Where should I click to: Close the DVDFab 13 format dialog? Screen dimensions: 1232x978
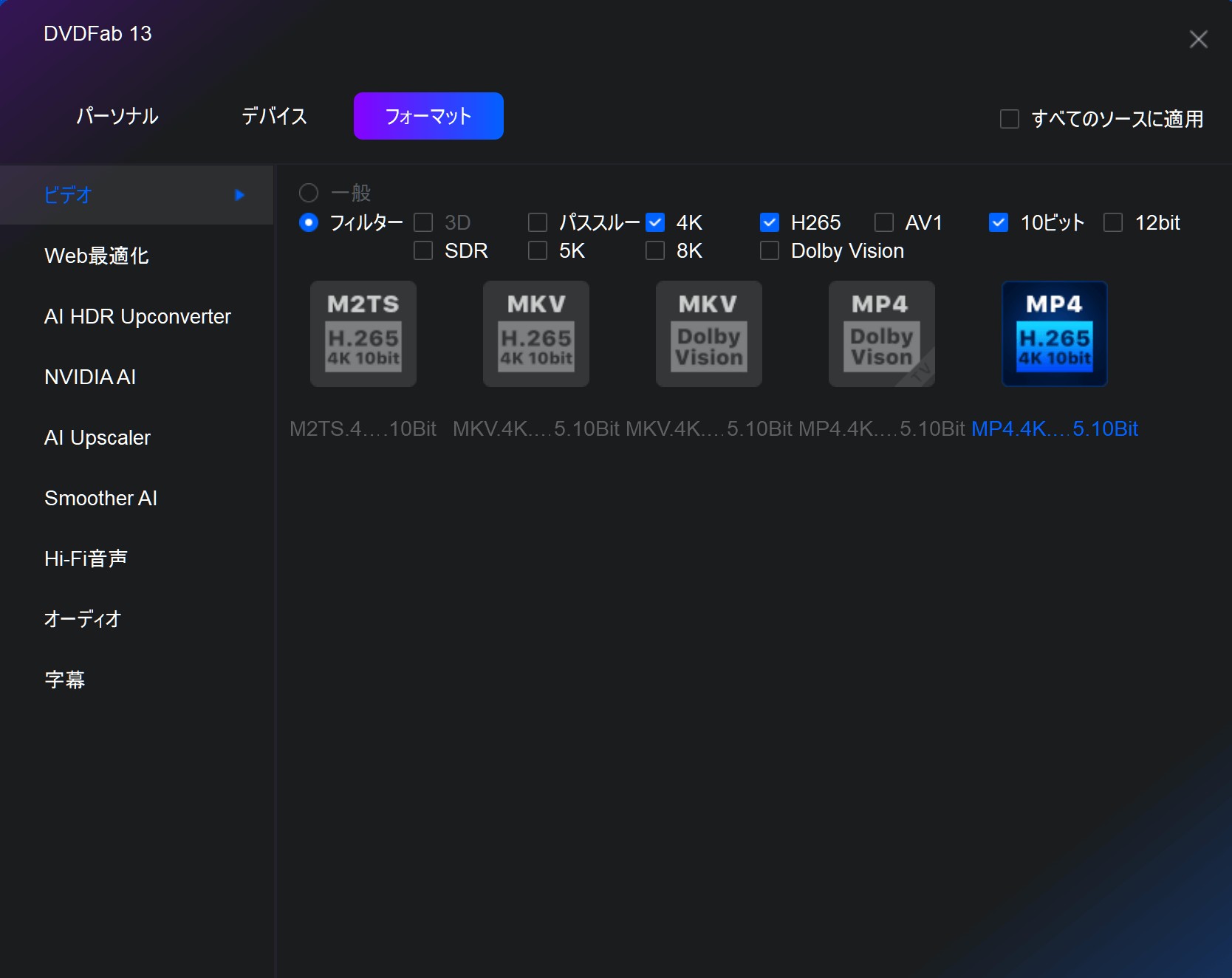point(1198,39)
